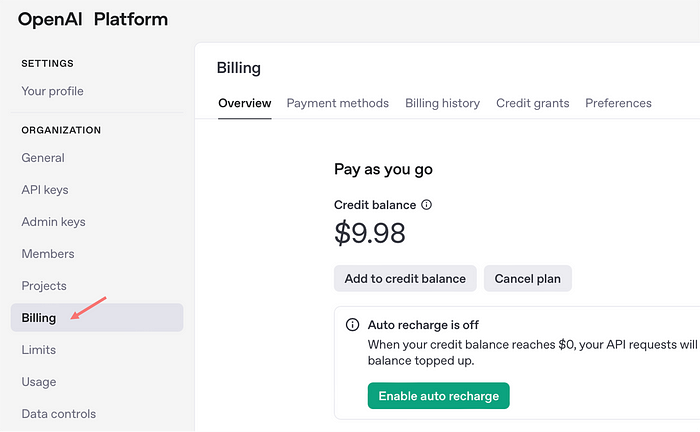Open the Admin keys page

(54, 222)
